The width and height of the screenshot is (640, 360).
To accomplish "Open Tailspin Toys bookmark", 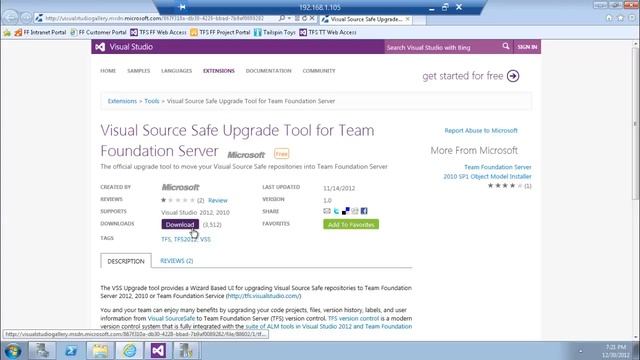I will click(x=275, y=32).
